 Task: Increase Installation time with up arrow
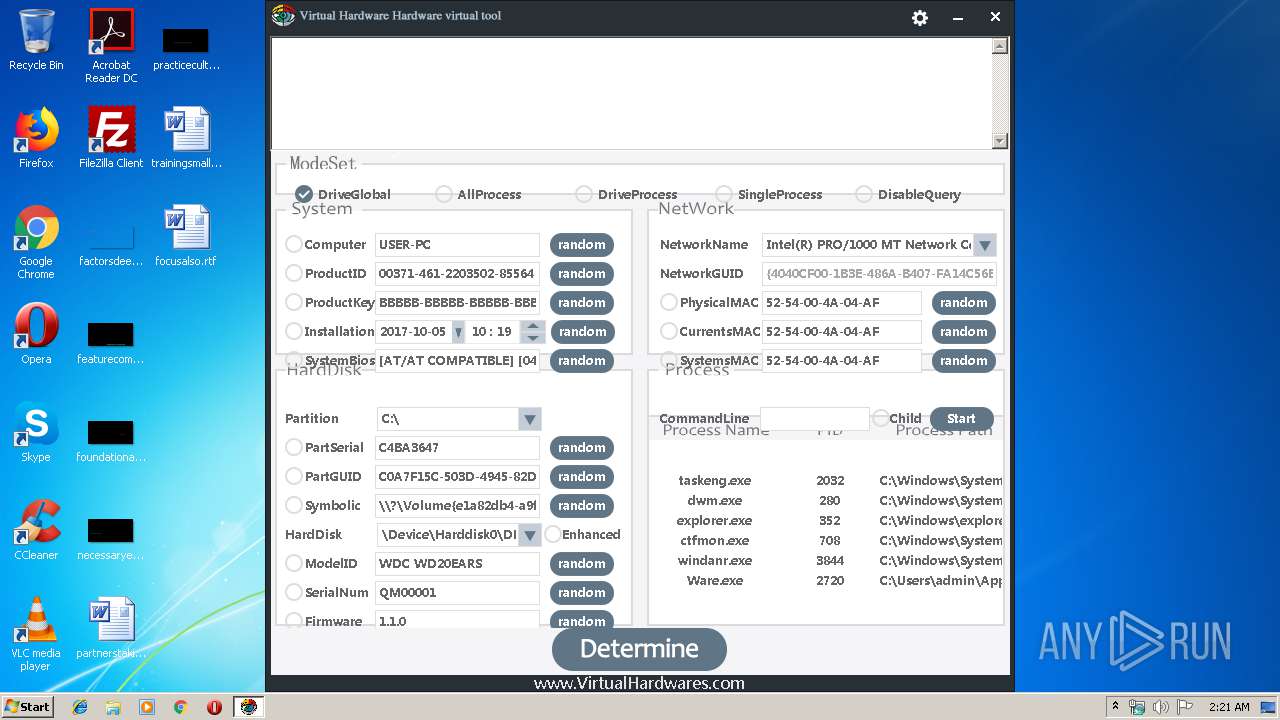534,326
